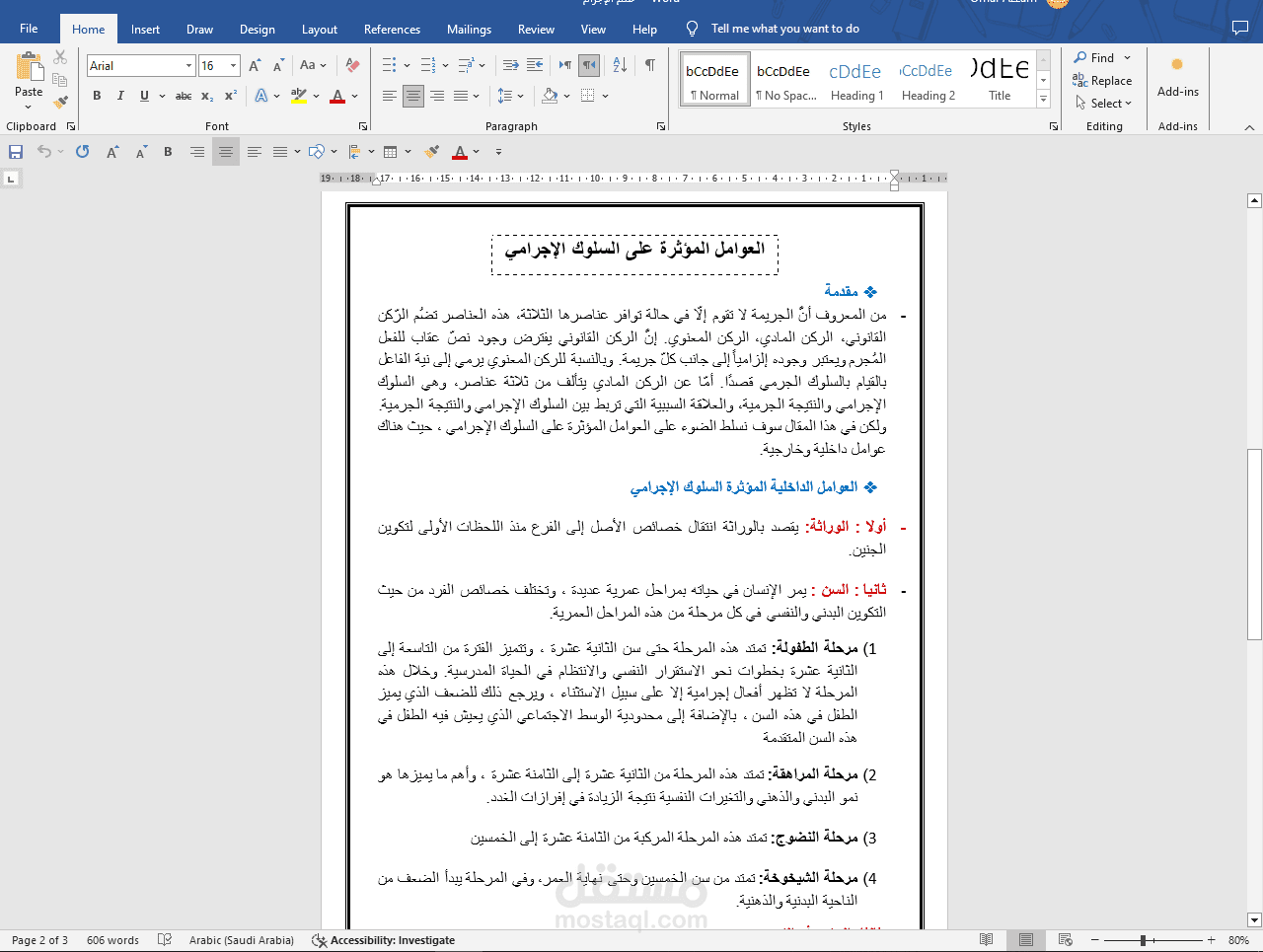Click the zoom slider handle
This screenshot has width=1263, height=952.
tap(1143, 940)
